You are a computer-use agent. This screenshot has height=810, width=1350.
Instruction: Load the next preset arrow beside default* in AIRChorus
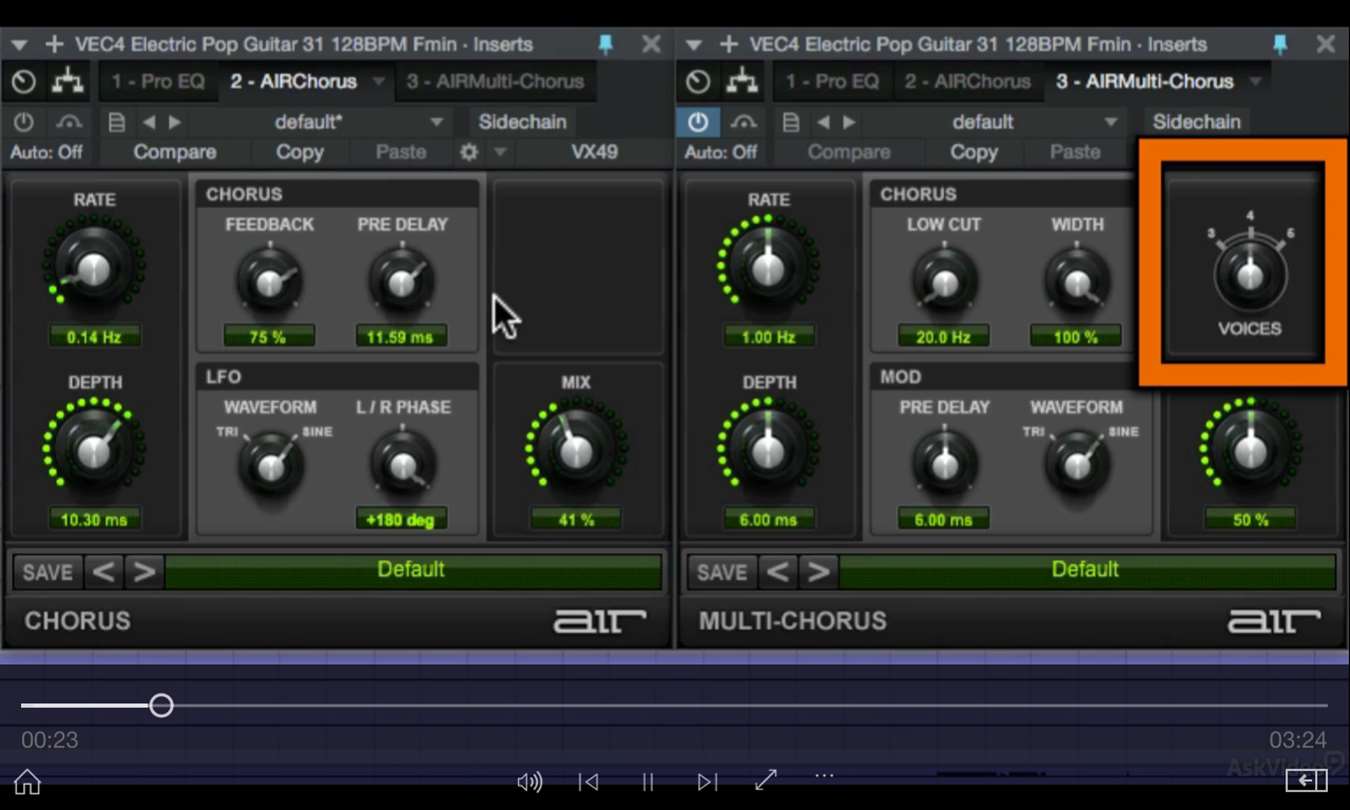(x=175, y=122)
